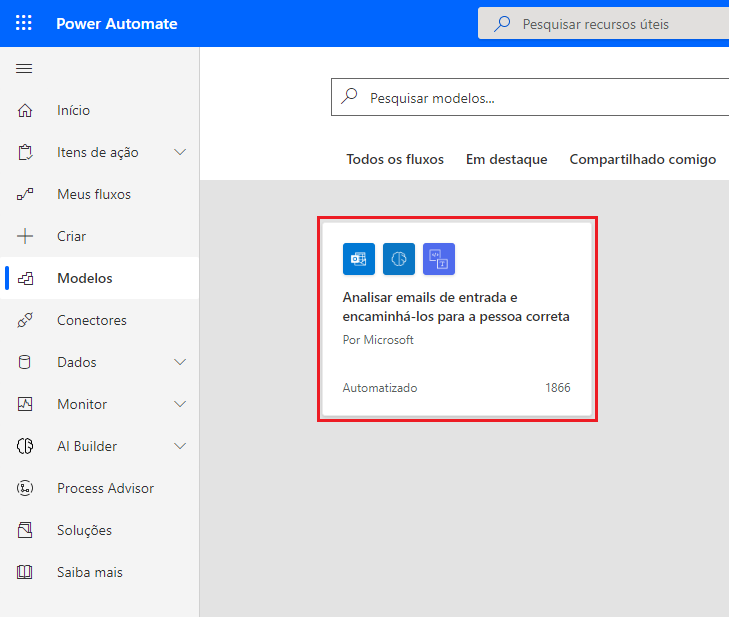Viewport: 729px width, 617px height.
Task: Collapse the navigation hamburger menu
Action: pos(24,69)
